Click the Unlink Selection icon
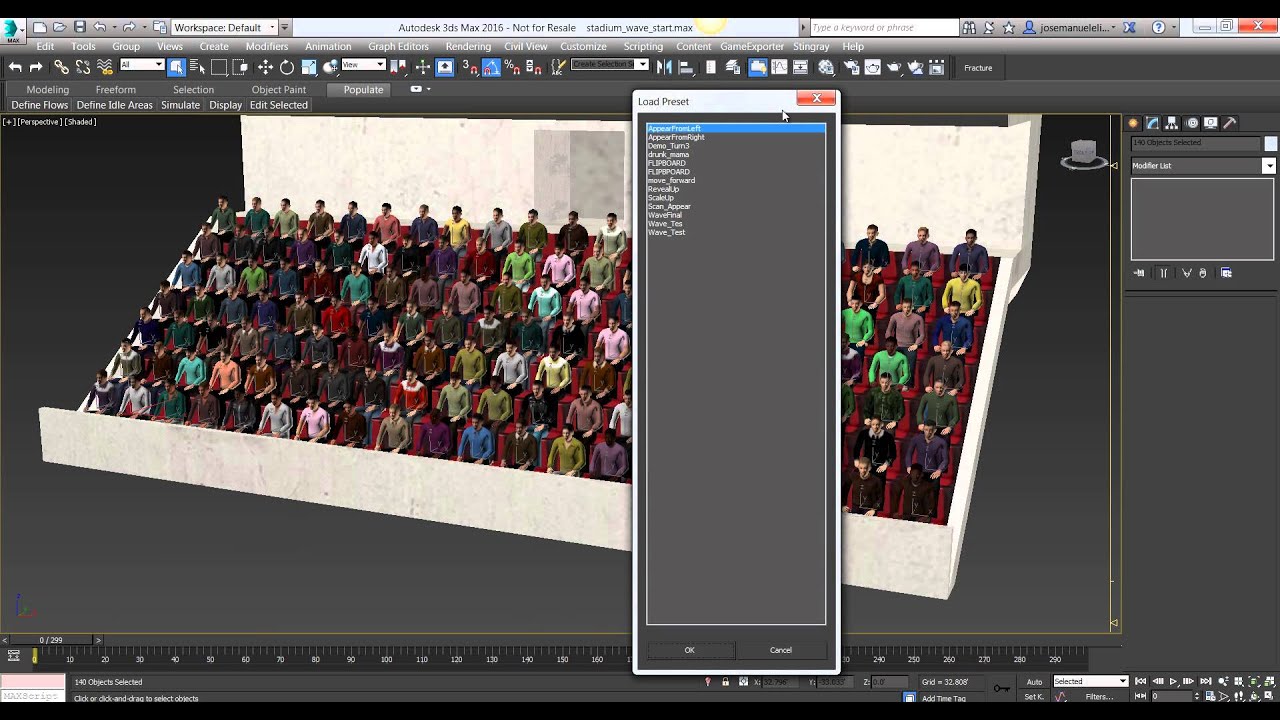The image size is (1280, 720). tap(83, 67)
